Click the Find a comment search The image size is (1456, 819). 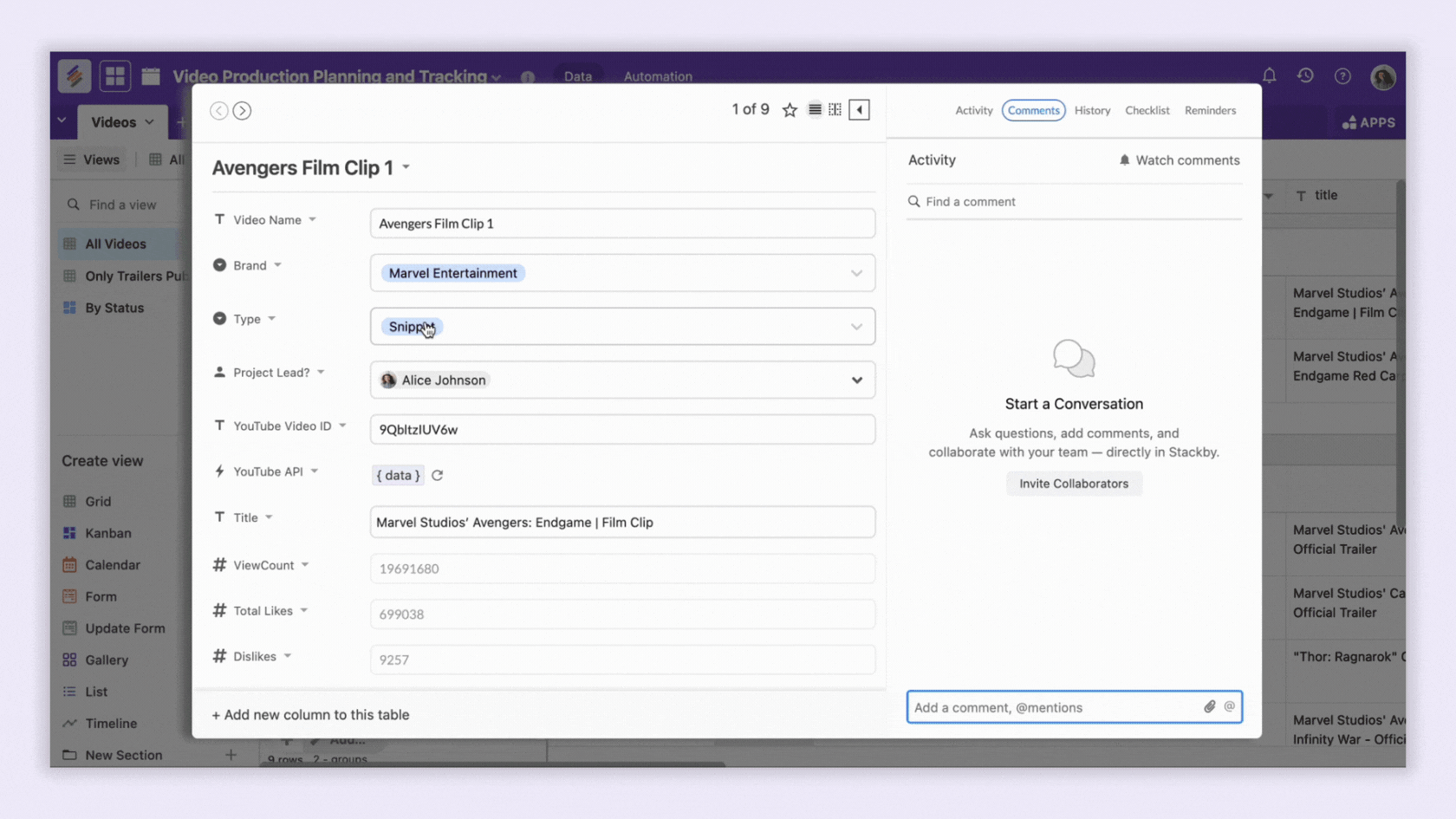1074,202
